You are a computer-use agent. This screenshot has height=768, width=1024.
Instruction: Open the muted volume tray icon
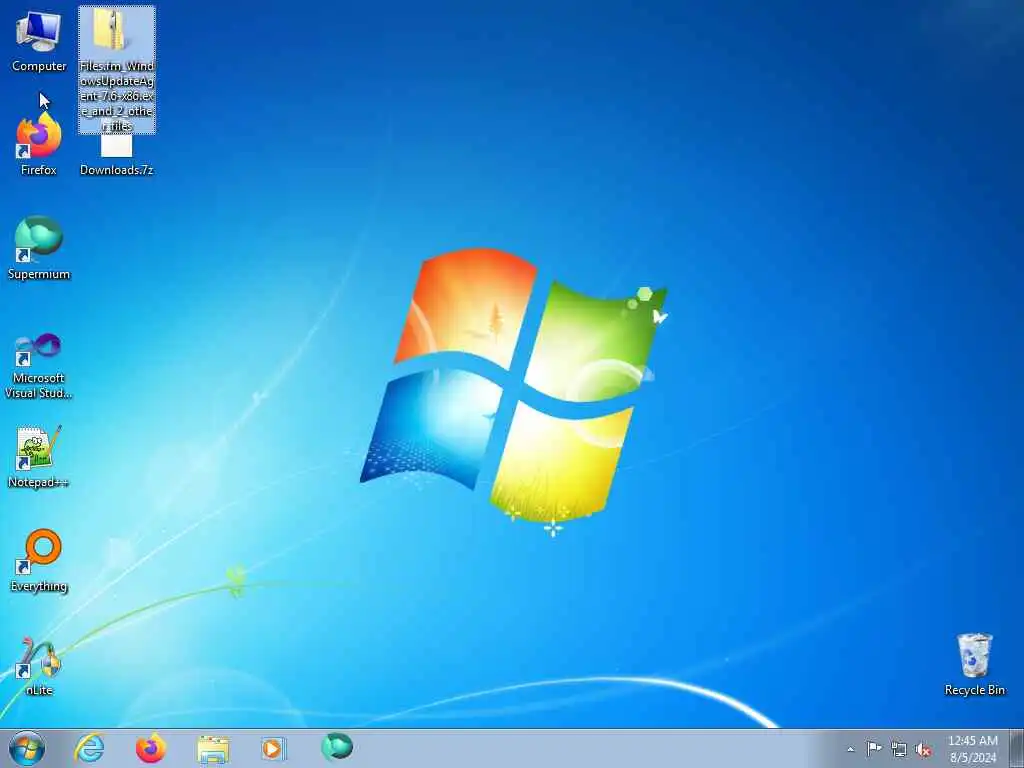(x=923, y=750)
